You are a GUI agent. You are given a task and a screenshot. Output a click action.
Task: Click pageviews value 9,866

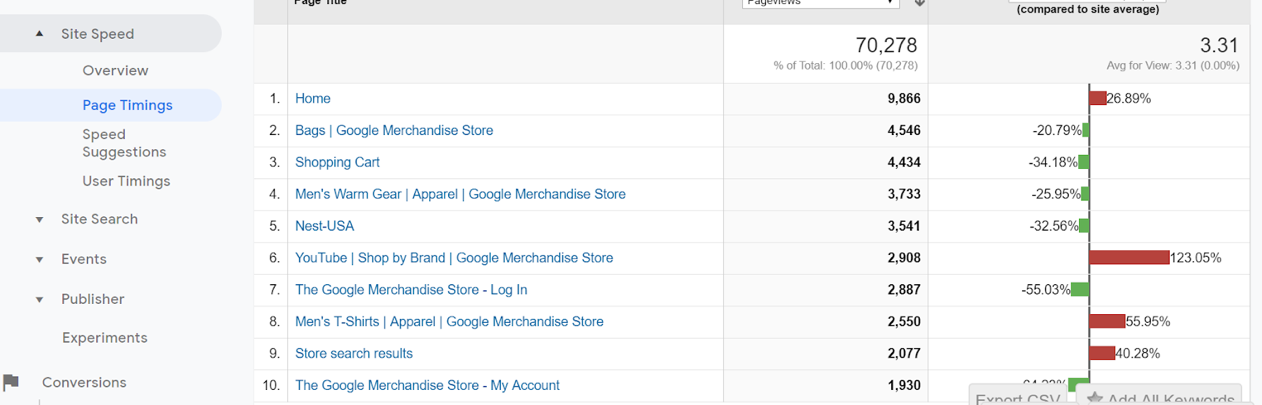point(904,98)
